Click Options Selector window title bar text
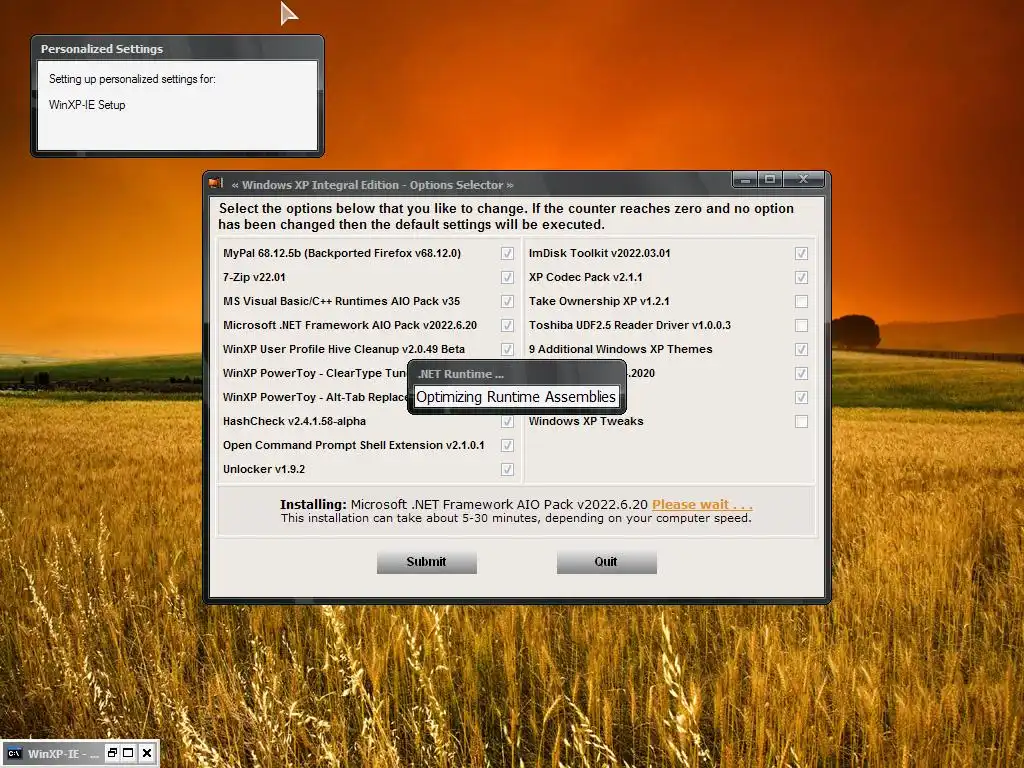The image size is (1024, 768). point(372,185)
